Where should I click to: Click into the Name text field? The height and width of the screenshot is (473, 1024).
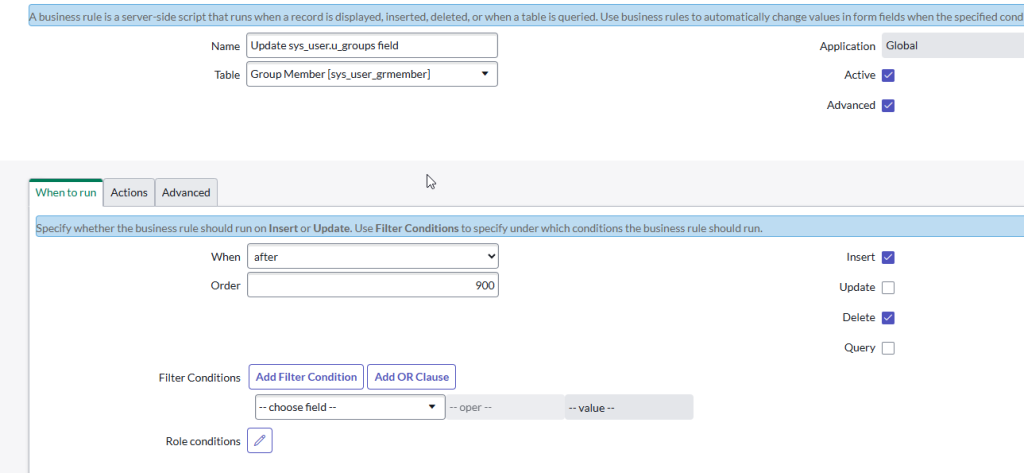point(371,46)
